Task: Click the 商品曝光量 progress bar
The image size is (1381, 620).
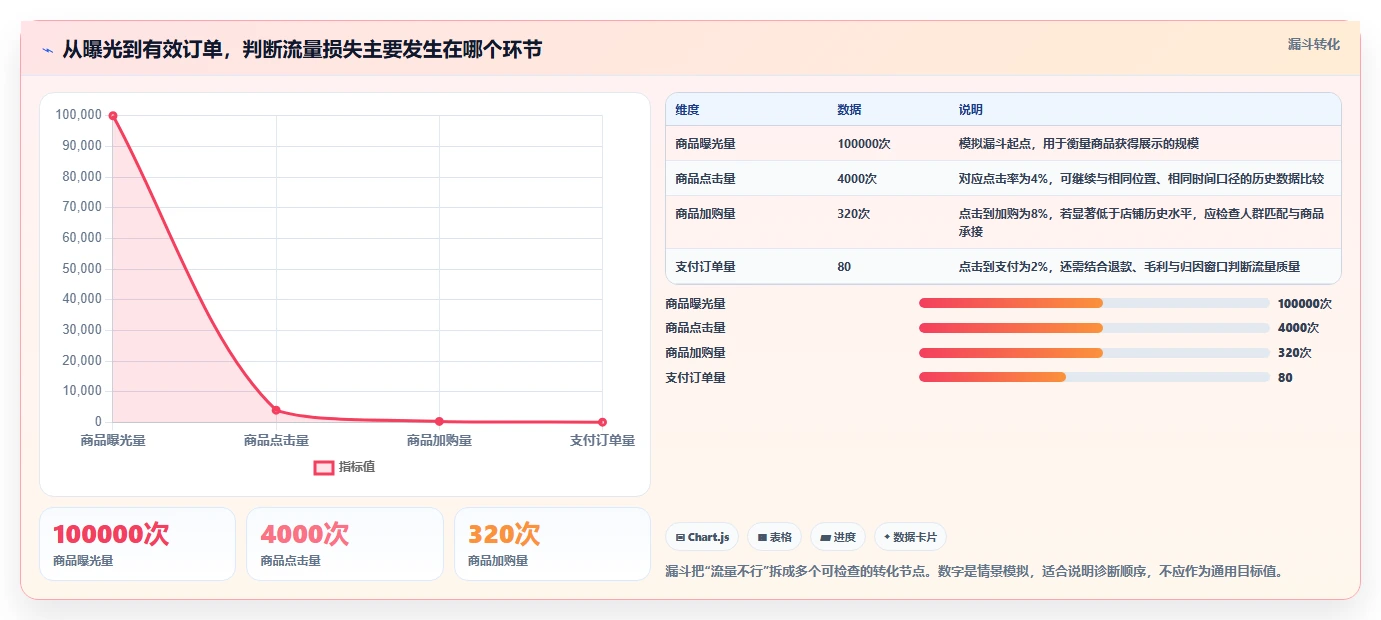Action: 1094,303
